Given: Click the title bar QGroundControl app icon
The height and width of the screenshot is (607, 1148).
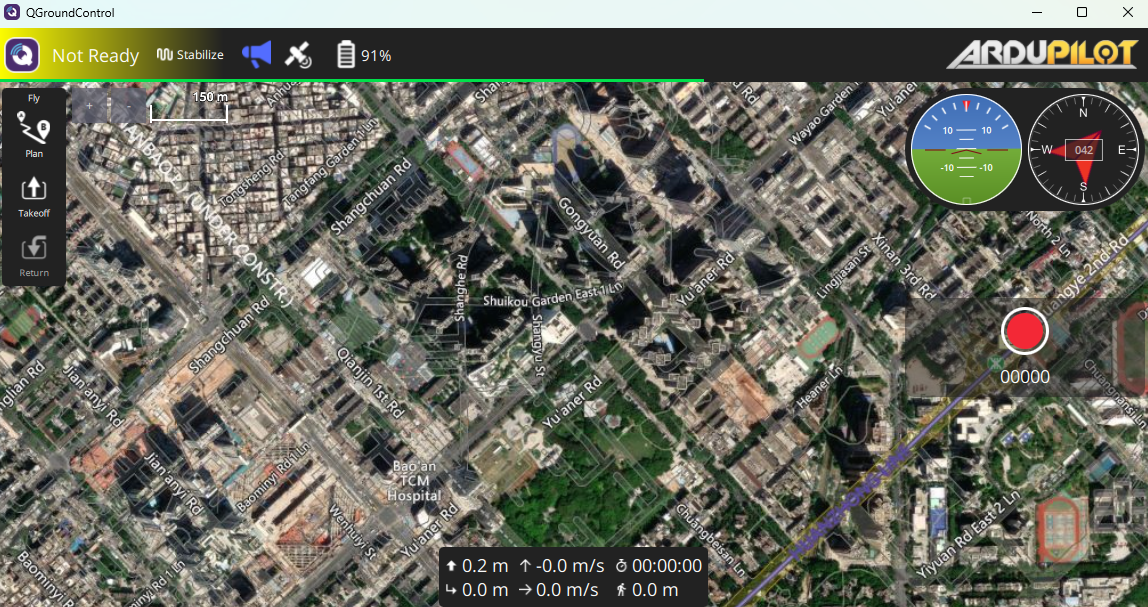Looking at the screenshot, I should [12, 12].
